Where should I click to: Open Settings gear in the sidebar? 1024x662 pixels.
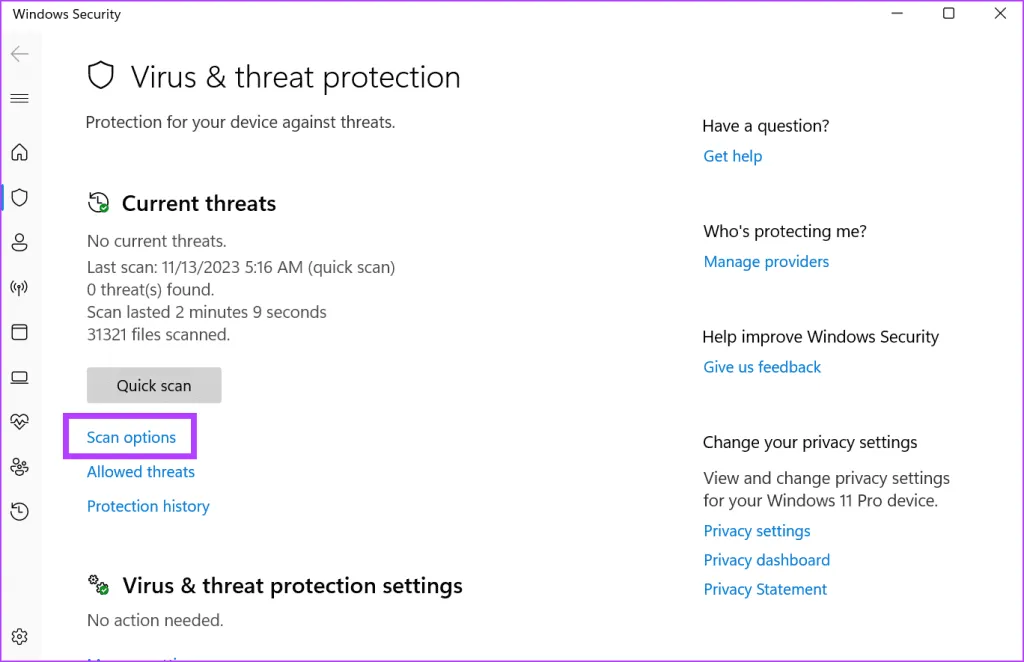point(20,637)
